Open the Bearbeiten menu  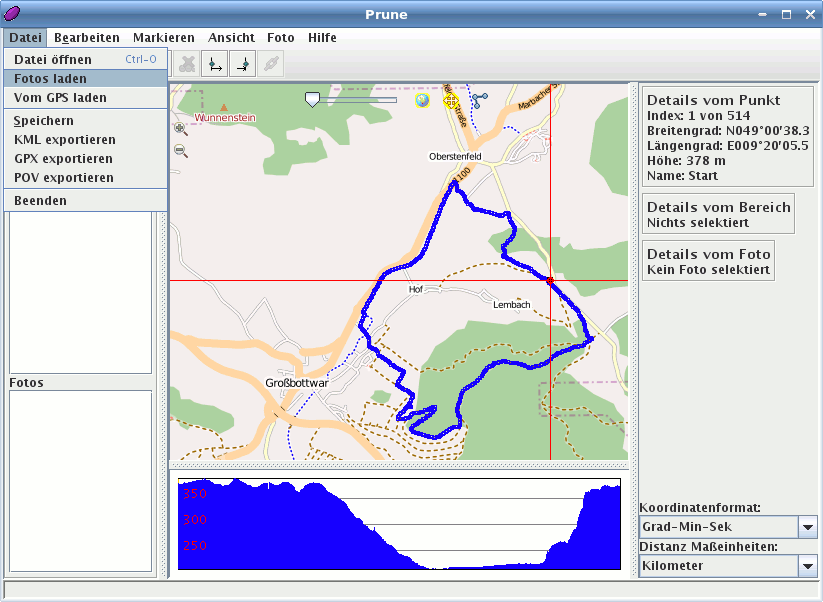tap(87, 38)
